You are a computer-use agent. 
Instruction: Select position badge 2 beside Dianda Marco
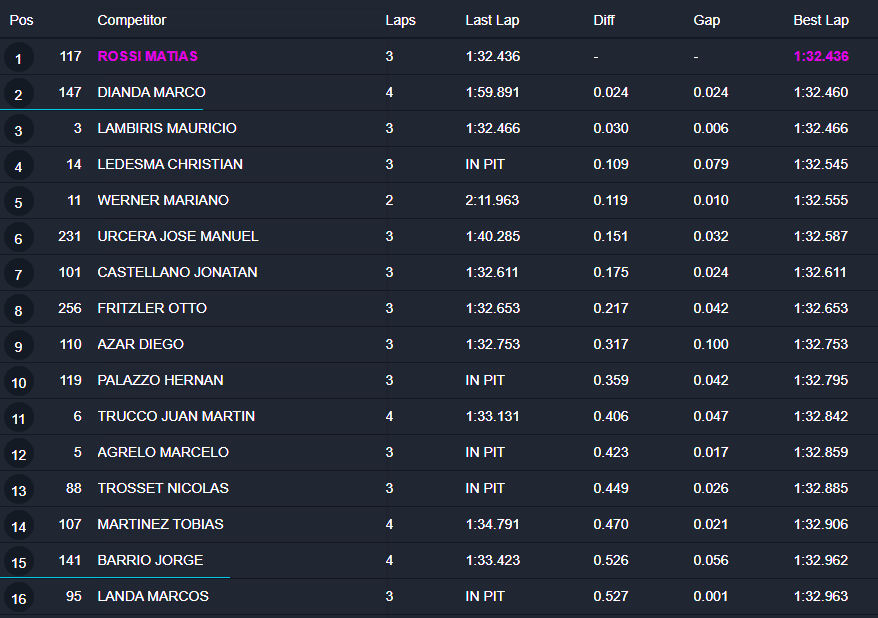click(18, 93)
